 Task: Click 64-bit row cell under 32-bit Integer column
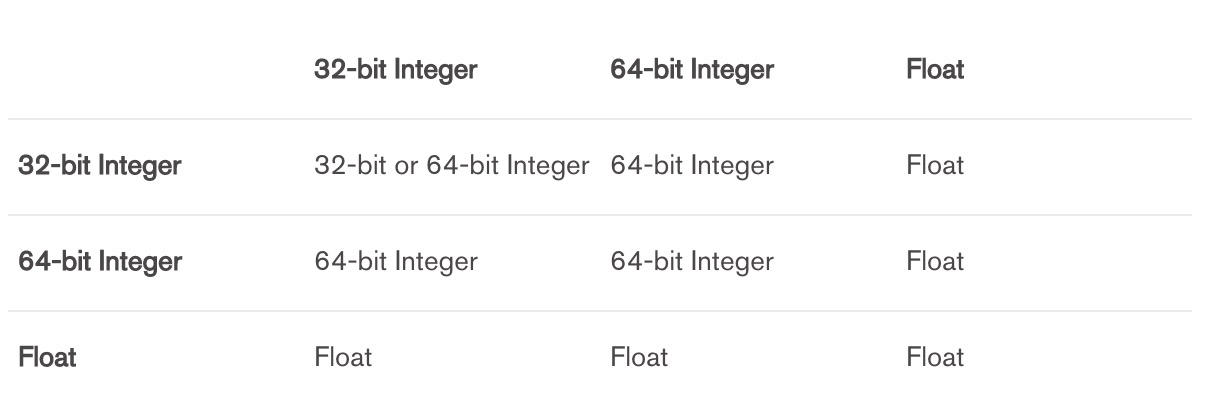pos(396,262)
